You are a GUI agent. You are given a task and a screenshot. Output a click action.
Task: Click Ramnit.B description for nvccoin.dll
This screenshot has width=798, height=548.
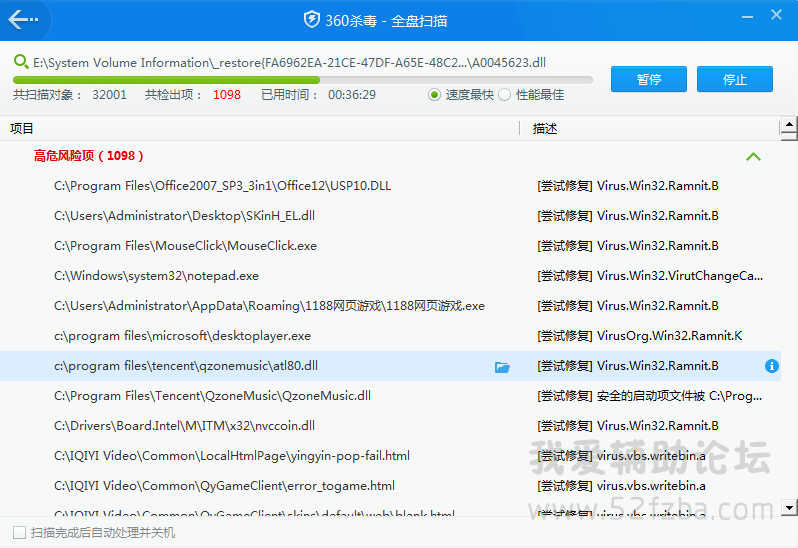coord(628,426)
